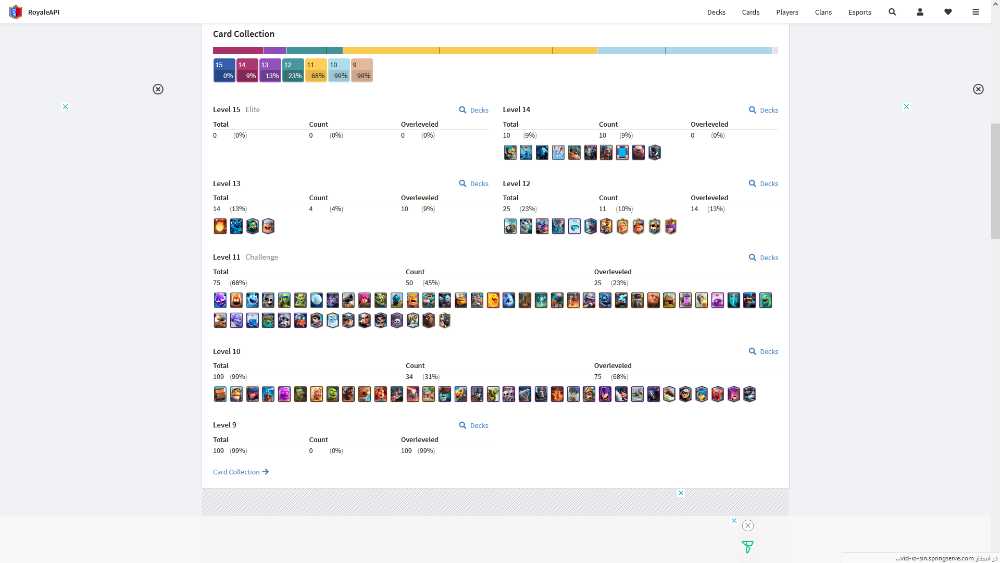Search decks for Level 12 cards
The width and height of the screenshot is (1000, 563).
pyautogui.click(x=763, y=184)
